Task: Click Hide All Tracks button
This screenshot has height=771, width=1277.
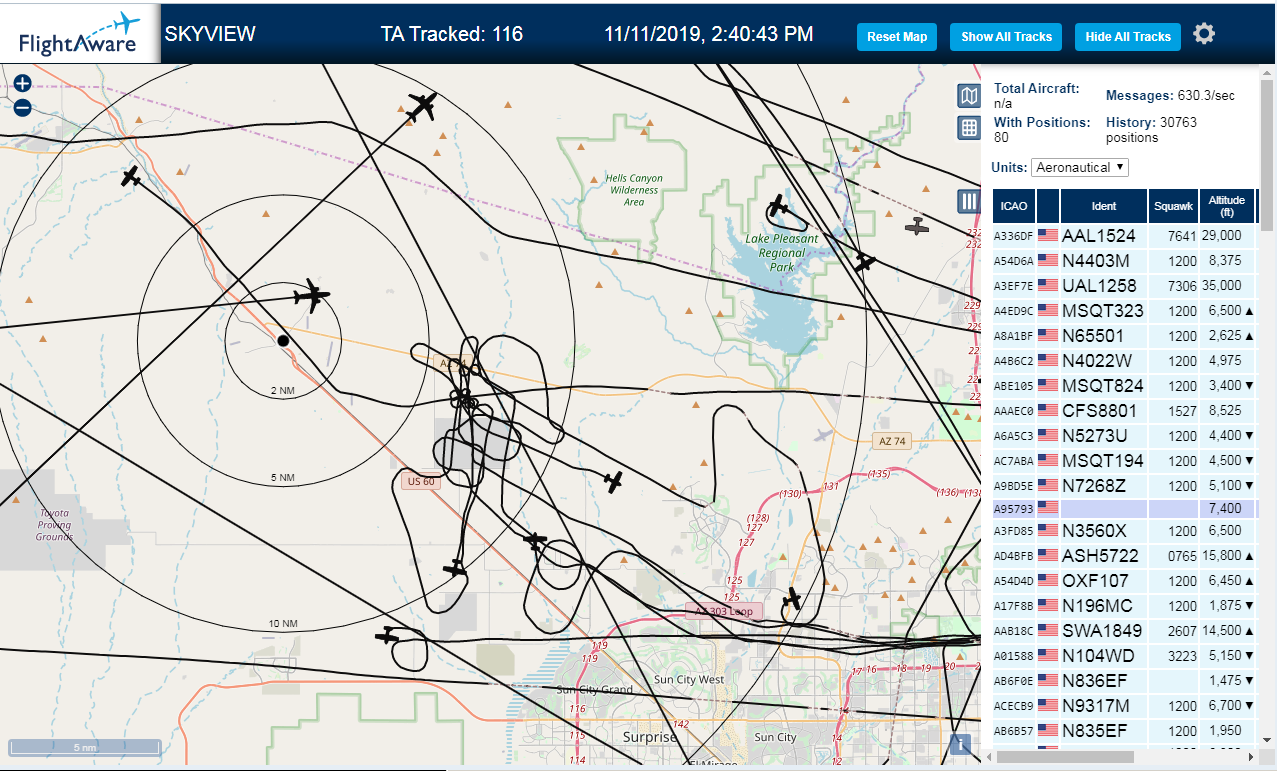Action: tap(1128, 37)
